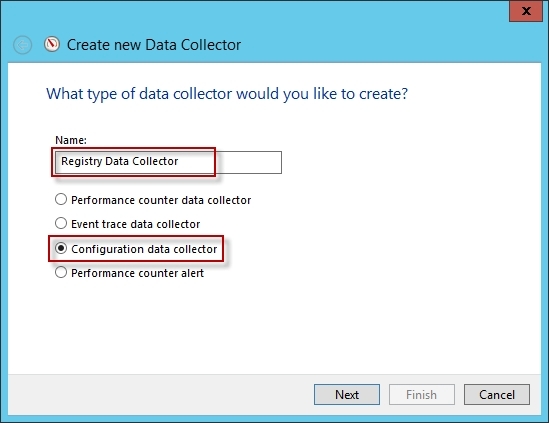Click the Performance Monitor gauge icon
Image resolution: width=549 pixels, height=423 pixels.
click(52, 44)
